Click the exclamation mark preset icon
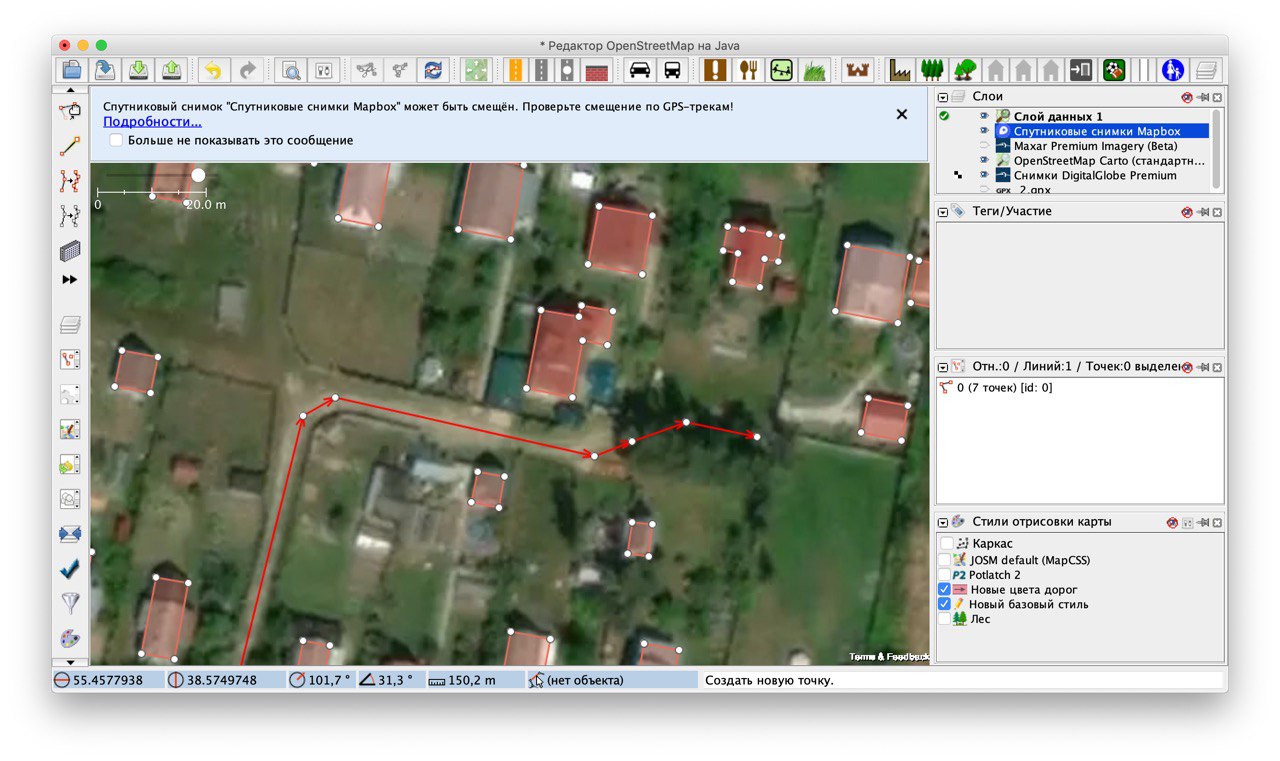This screenshot has height=761, width=1280. 716,70
